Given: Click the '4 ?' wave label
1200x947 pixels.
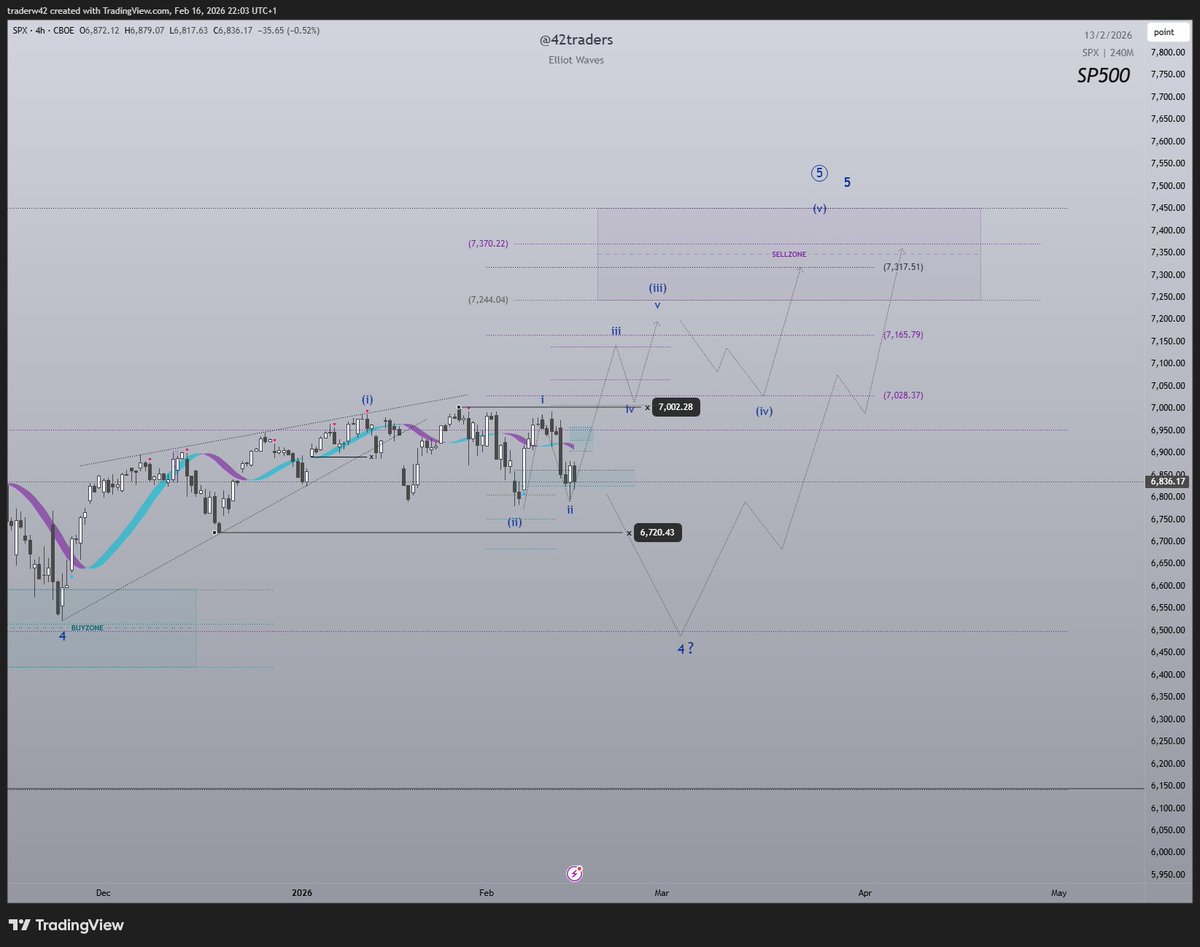Looking at the screenshot, I should [x=685, y=648].
